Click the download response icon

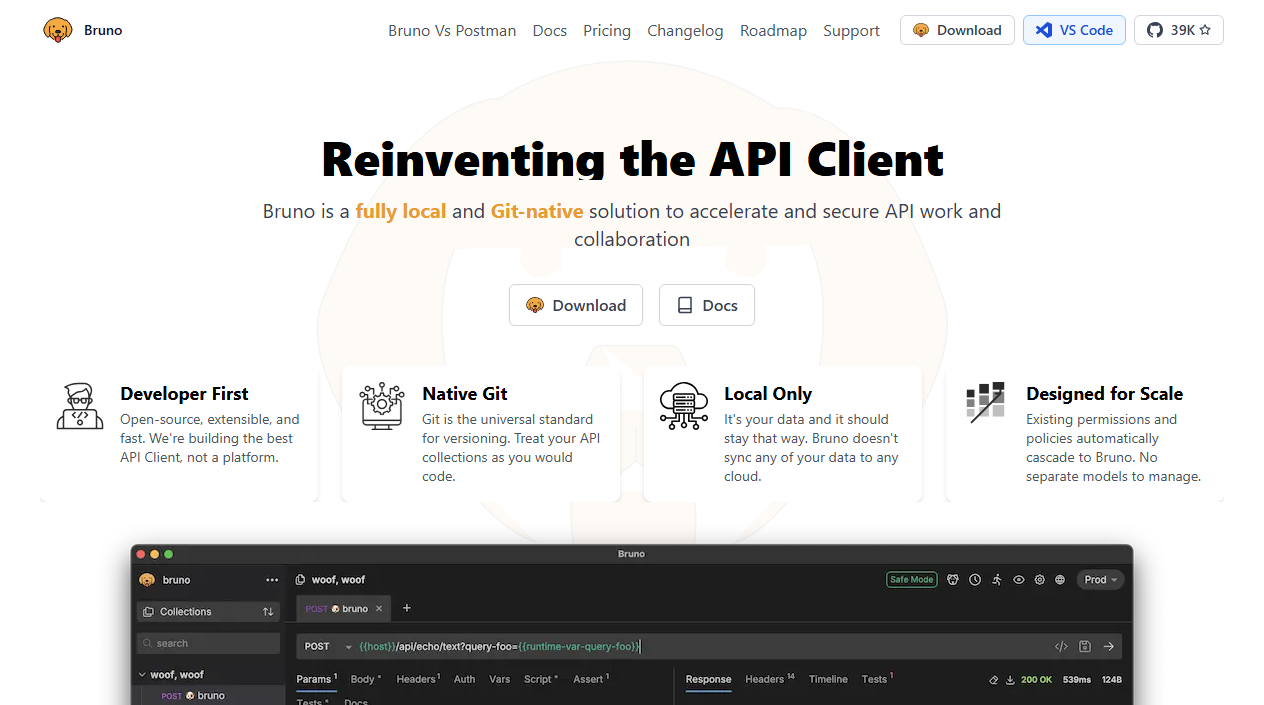click(1010, 680)
